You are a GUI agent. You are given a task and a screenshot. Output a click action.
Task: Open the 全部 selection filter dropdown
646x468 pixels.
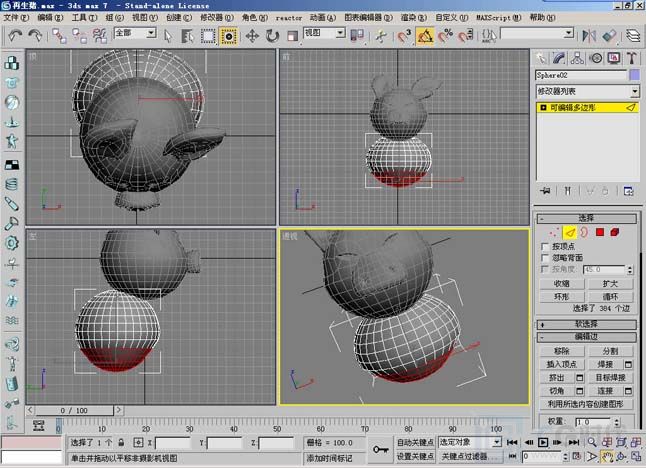coord(135,33)
